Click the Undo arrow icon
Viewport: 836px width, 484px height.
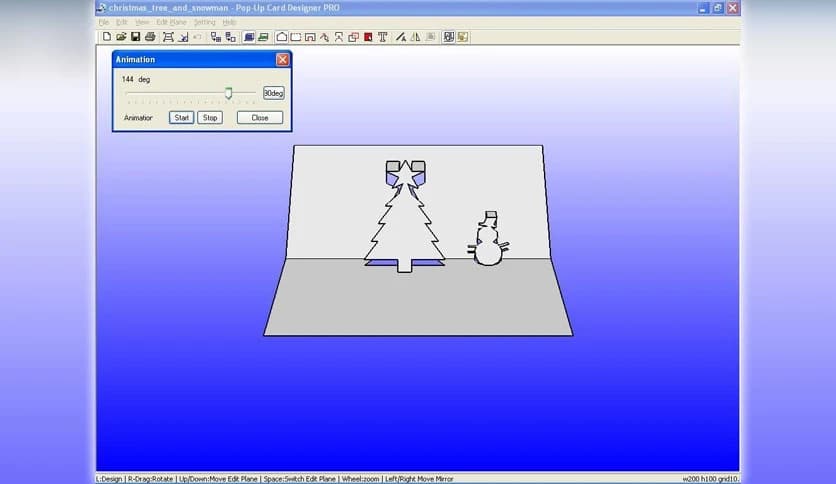click(198, 37)
